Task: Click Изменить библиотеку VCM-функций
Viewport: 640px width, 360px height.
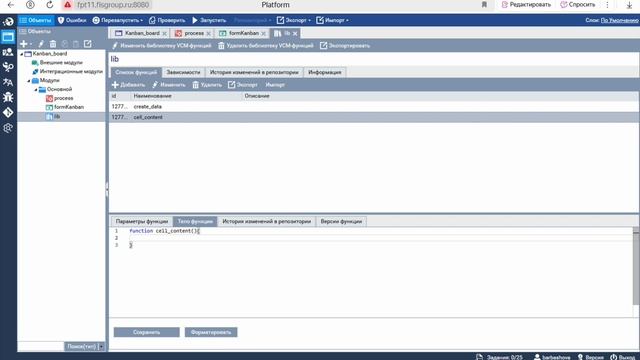Action: coord(162,46)
